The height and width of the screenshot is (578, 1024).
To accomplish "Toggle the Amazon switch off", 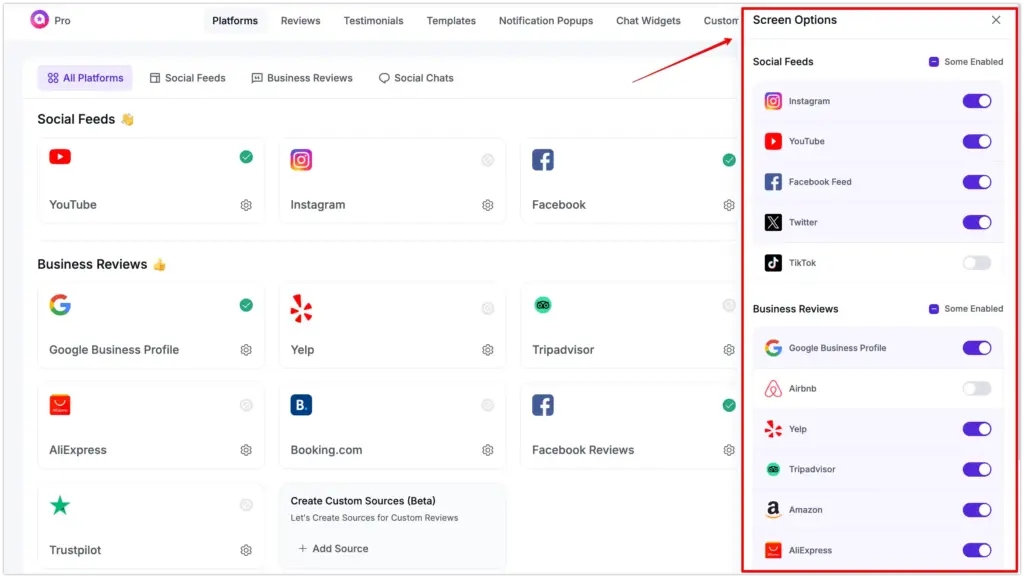I will pos(977,509).
